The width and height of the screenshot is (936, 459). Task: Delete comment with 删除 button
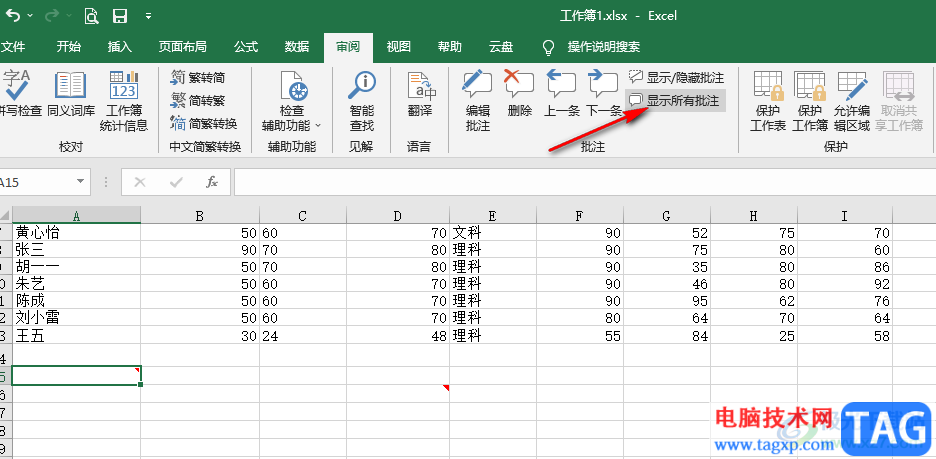coord(519,93)
